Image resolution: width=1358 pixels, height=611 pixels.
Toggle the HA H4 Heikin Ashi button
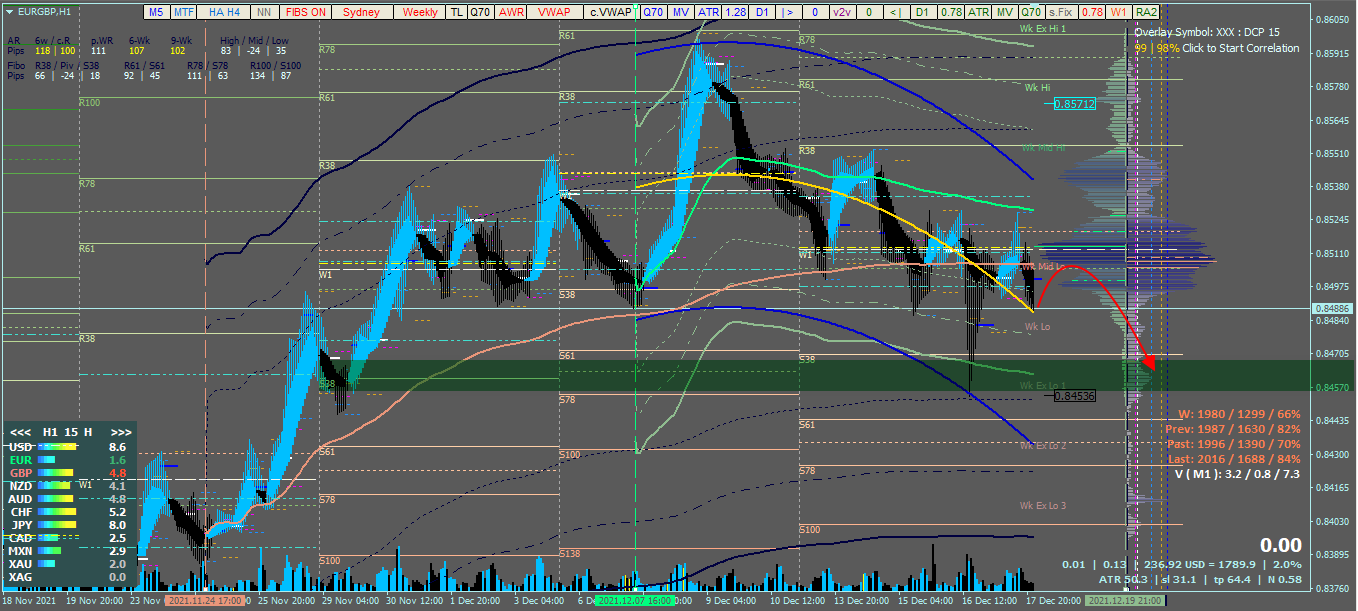224,12
